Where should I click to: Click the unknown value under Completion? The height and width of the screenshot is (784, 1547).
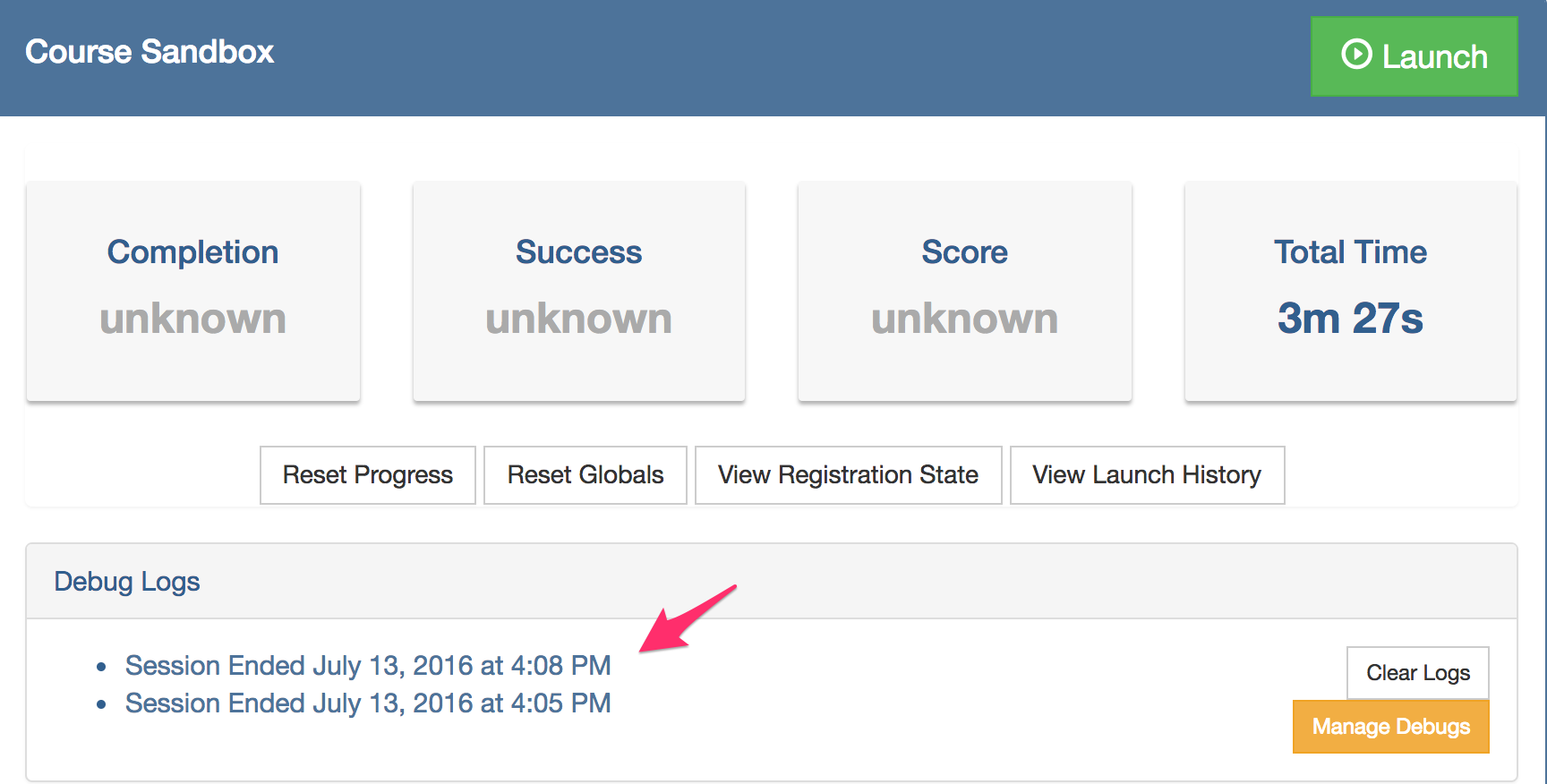pos(192,319)
